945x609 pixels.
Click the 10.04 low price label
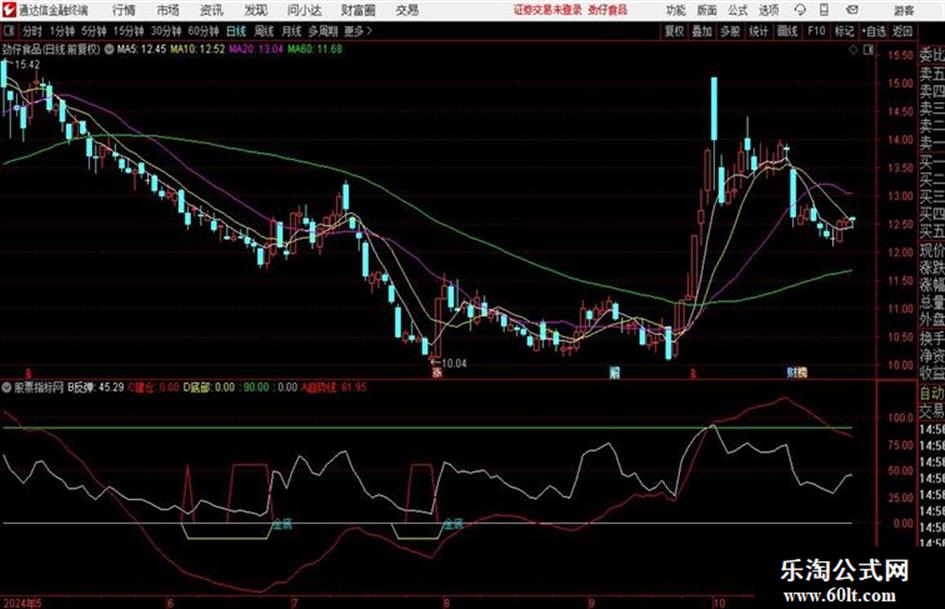point(454,364)
